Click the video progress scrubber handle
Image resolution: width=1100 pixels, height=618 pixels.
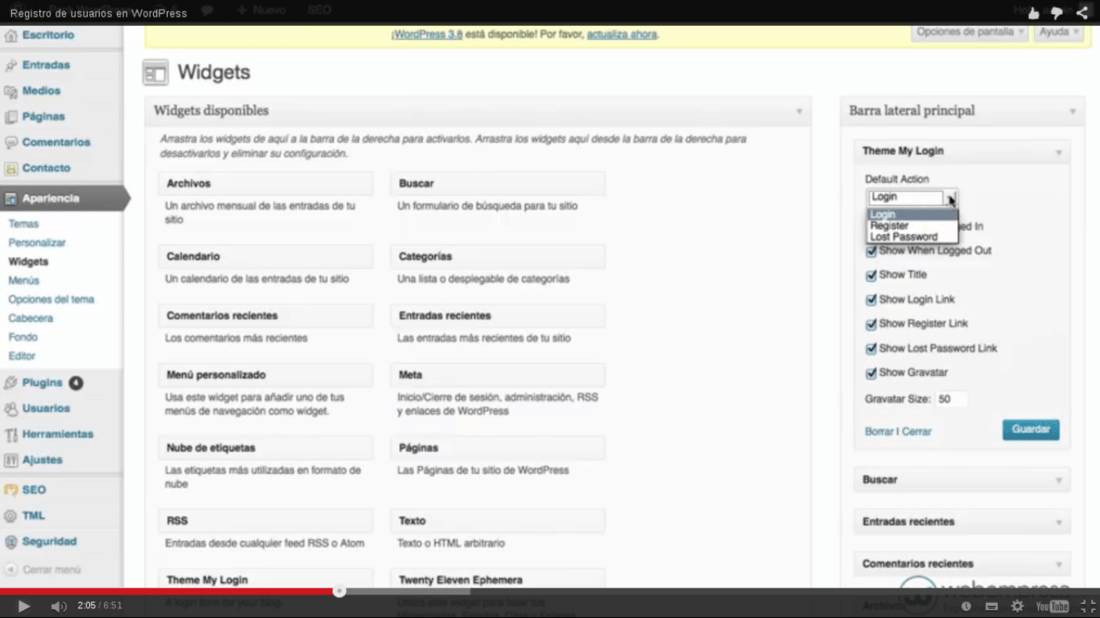(x=339, y=591)
